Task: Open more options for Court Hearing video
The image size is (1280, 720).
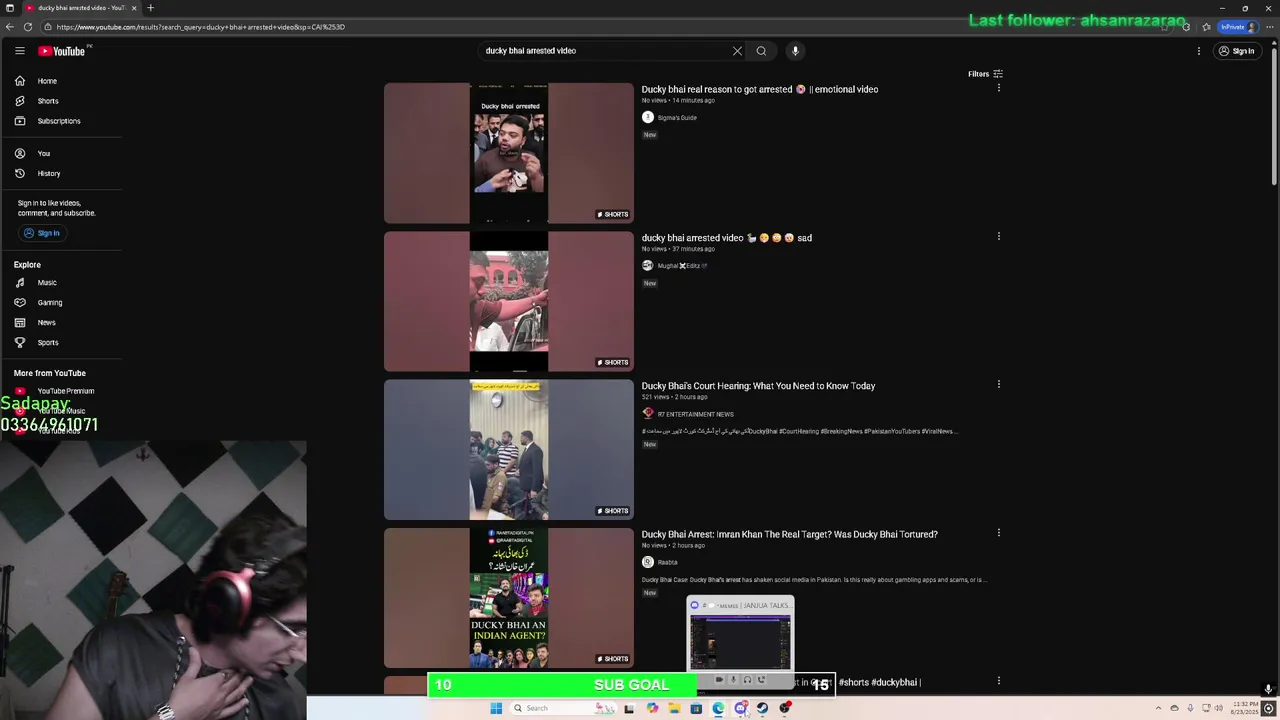Action: pos(998,384)
